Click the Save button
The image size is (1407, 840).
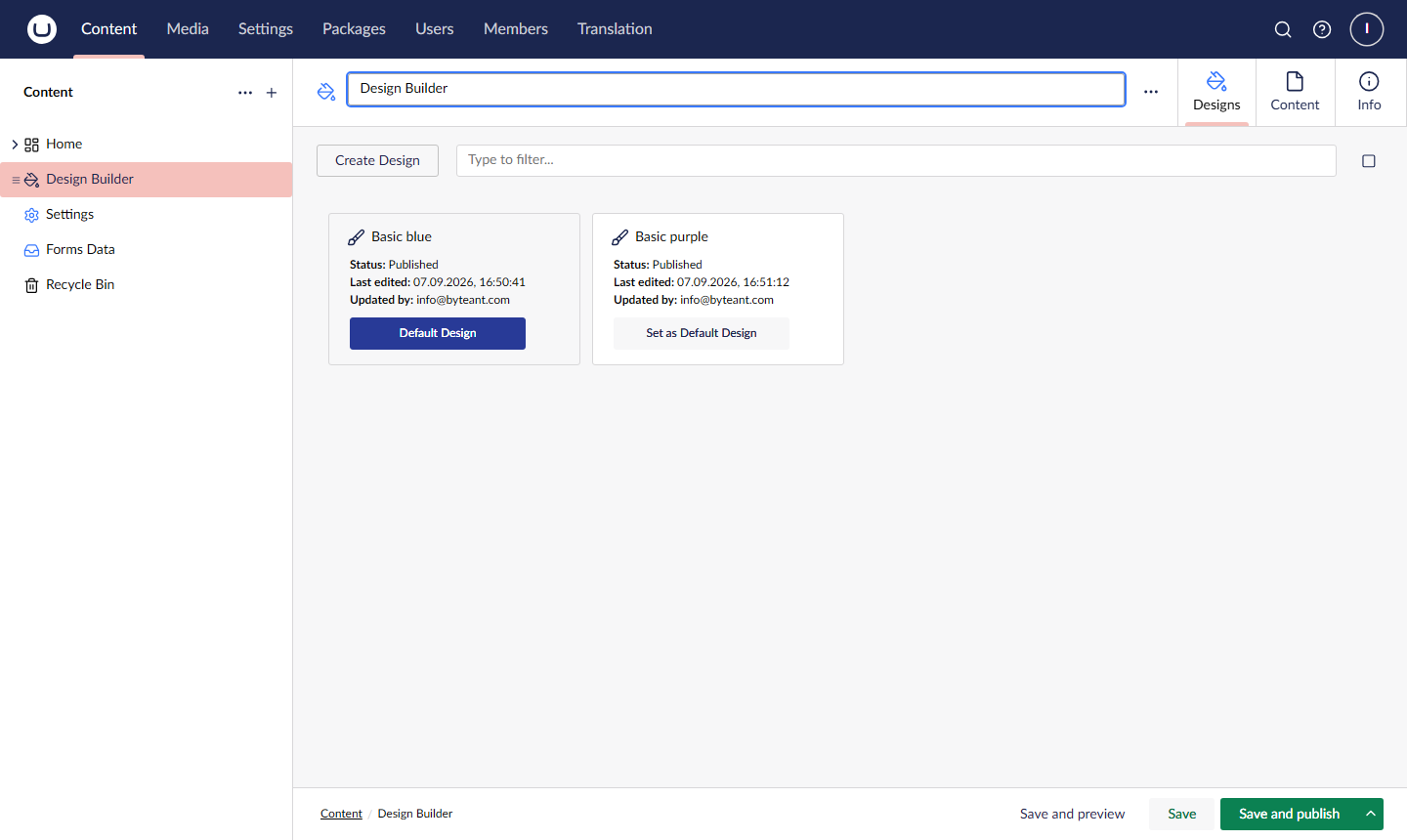[x=1181, y=814]
